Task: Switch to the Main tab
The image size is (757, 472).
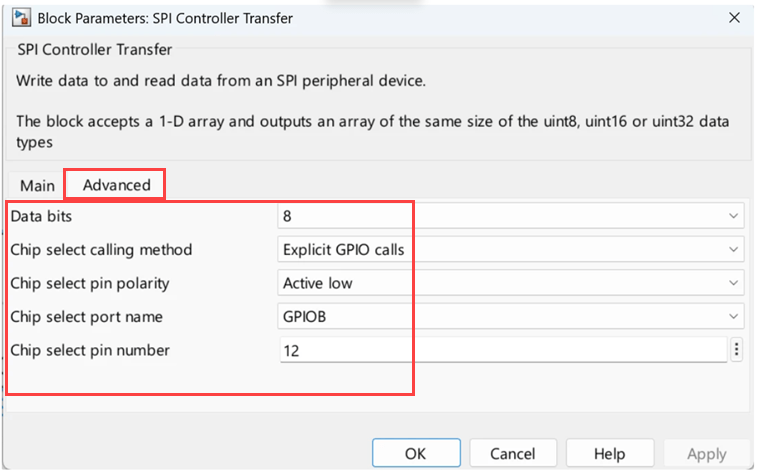Action: point(37,185)
